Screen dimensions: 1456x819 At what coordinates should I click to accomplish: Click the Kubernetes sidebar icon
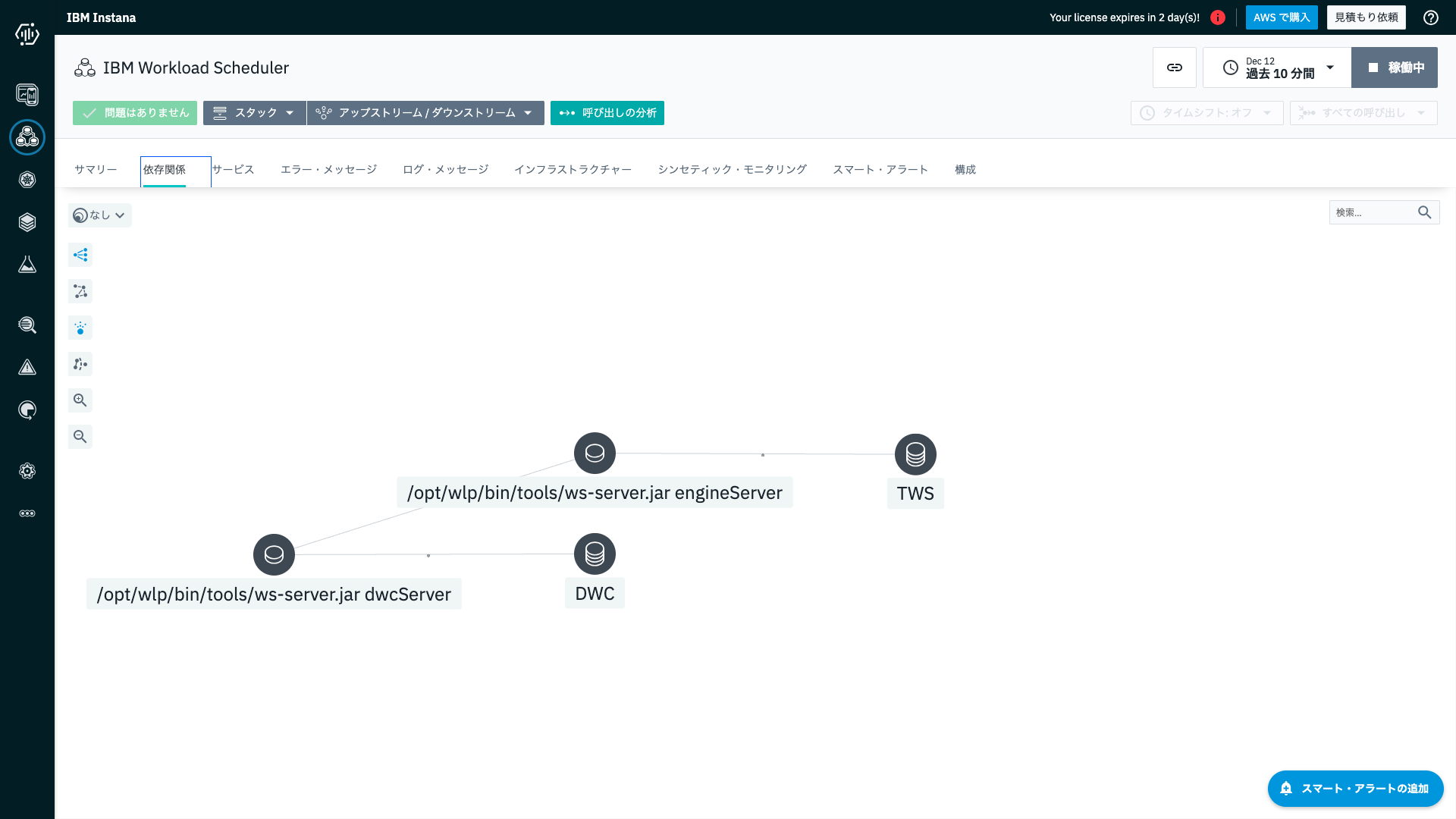[x=27, y=180]
